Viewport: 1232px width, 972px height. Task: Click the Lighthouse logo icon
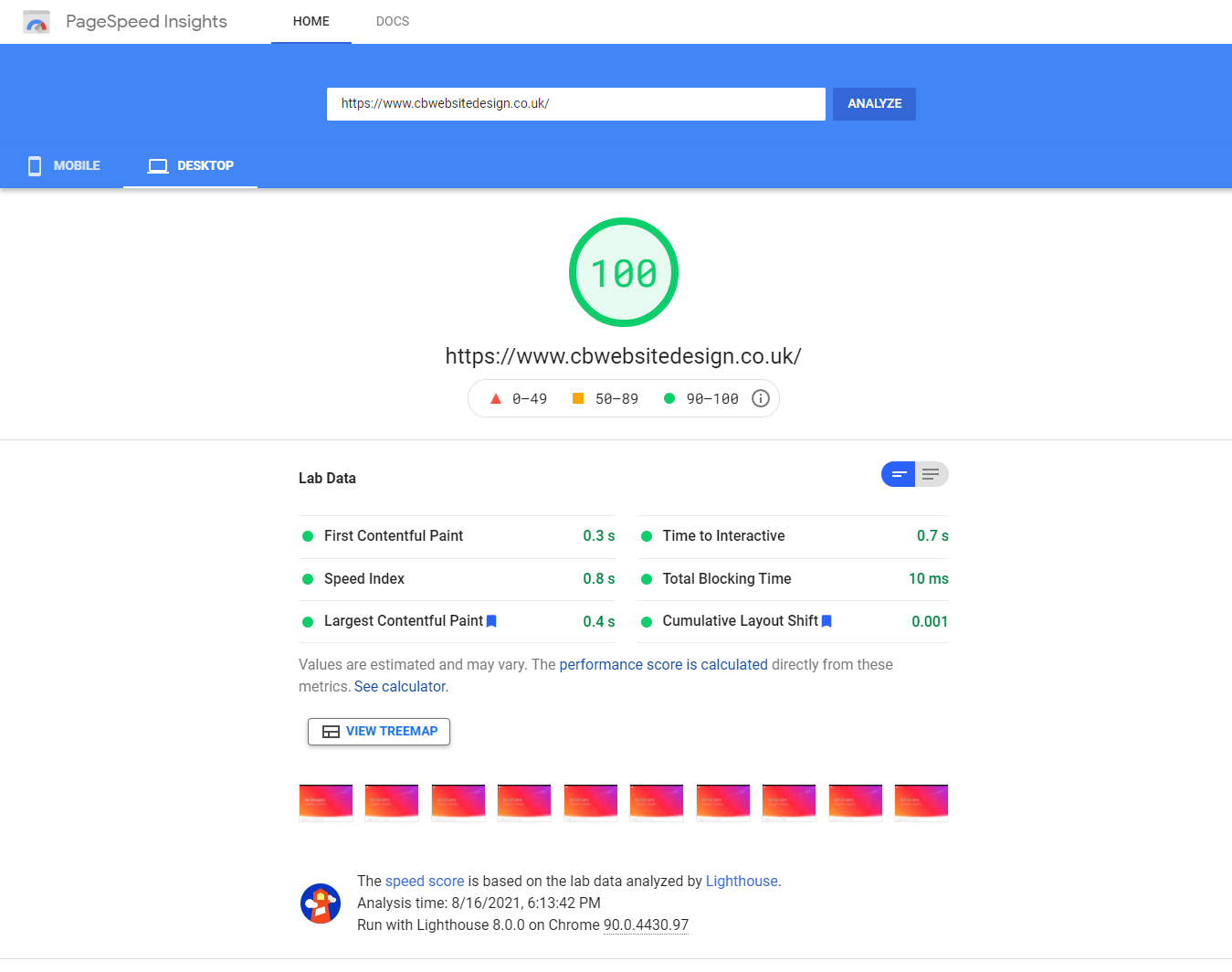click(x=321, y=903)
